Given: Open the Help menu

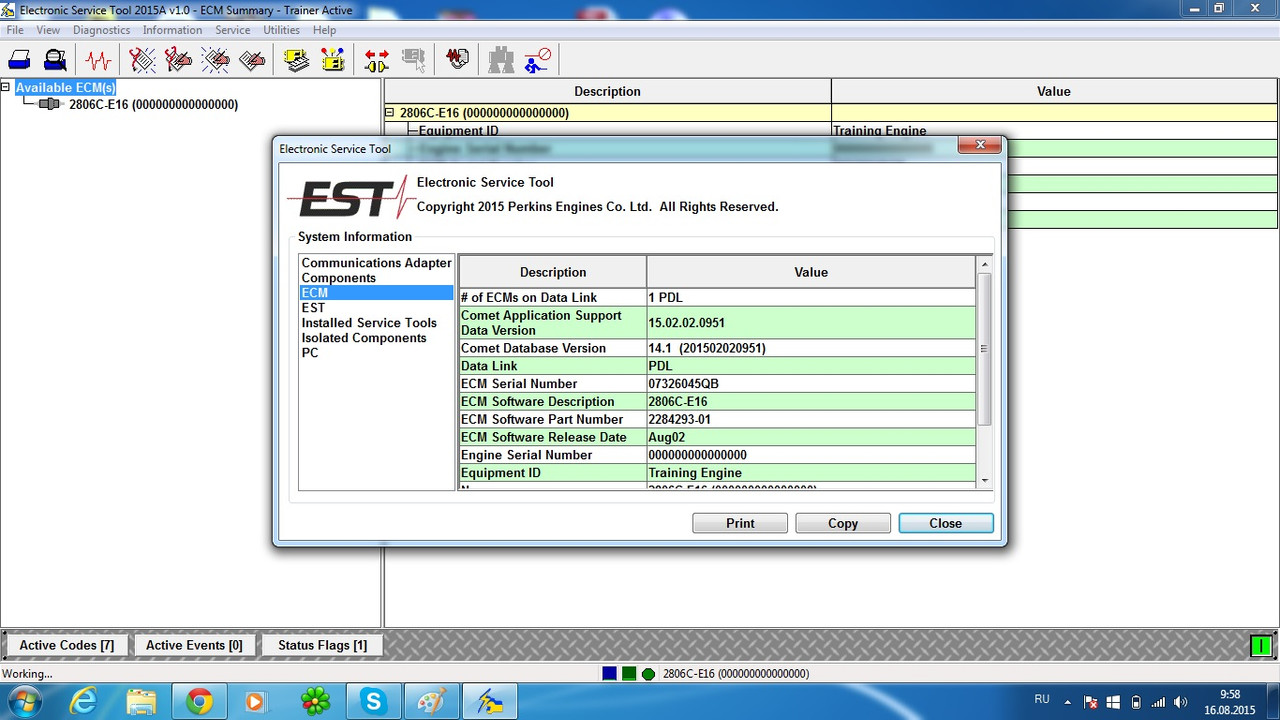Looking at the screenshot, I should [x=324, y=30].
